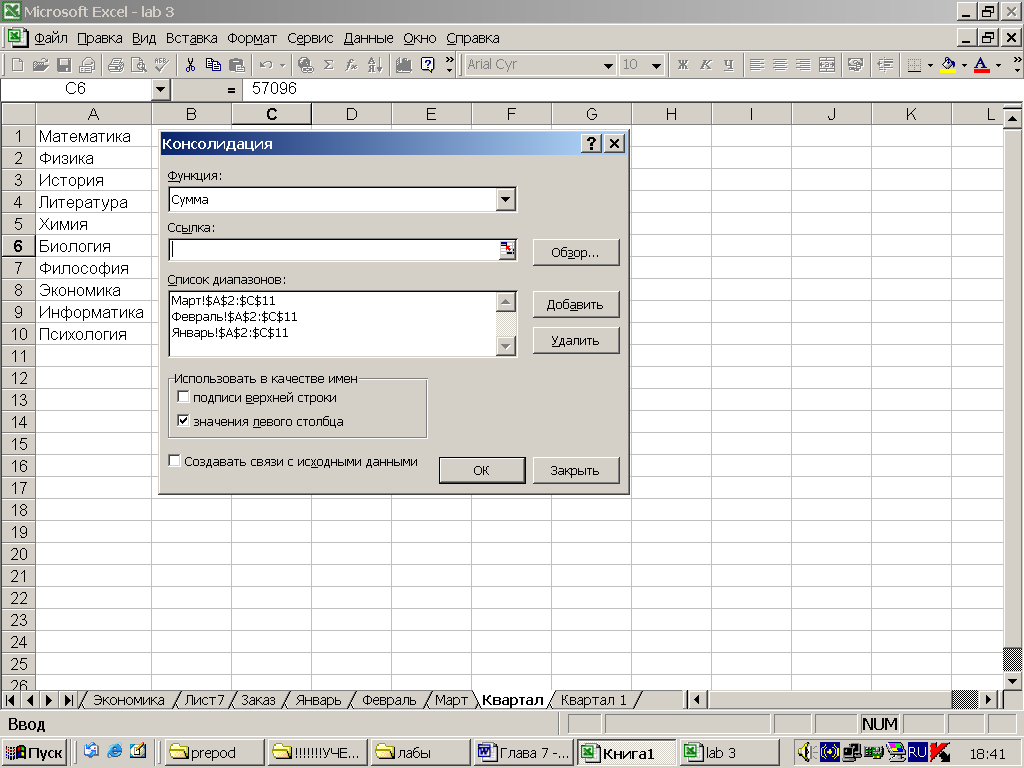
Task: Open the Вставка menu
Action: tap(191, 39)
